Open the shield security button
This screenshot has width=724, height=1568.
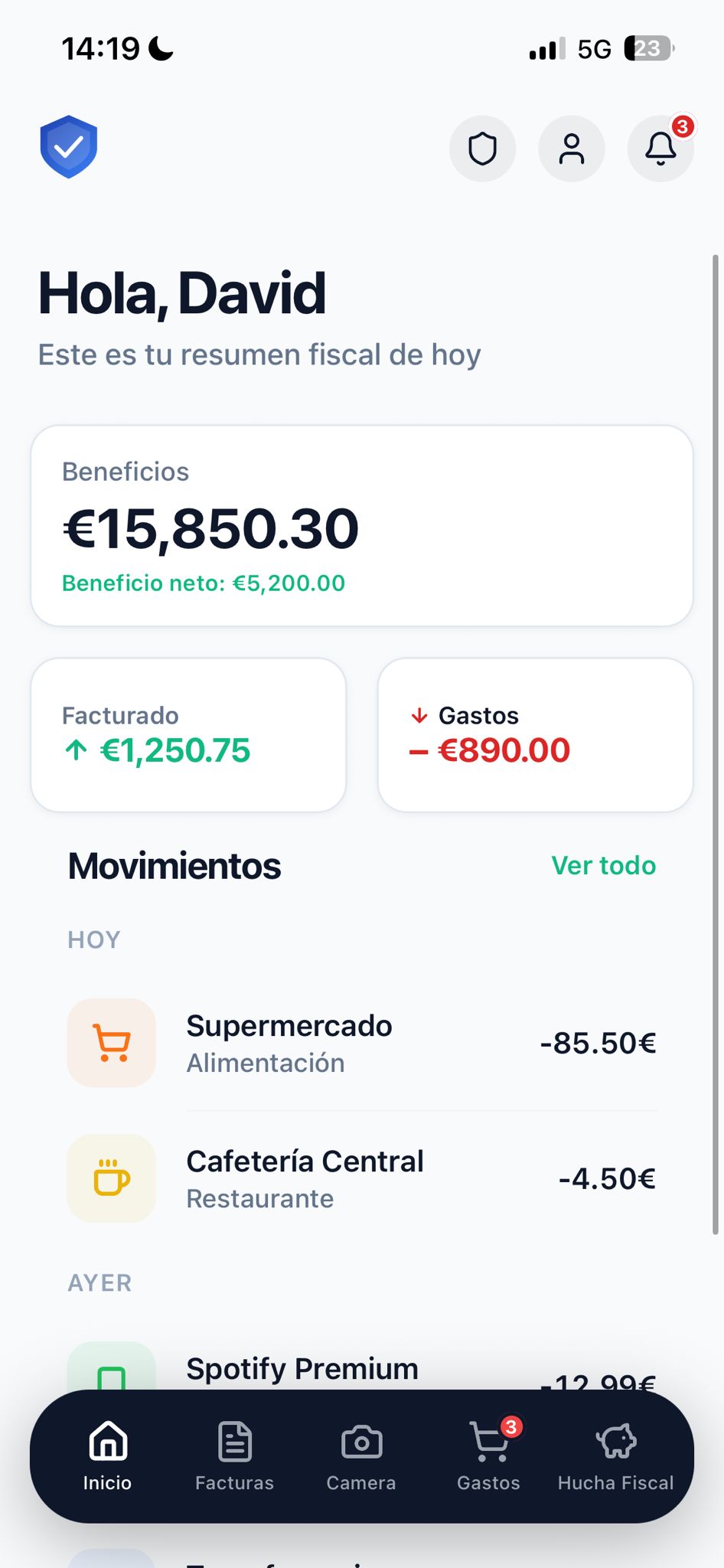click(x=482, y=149)
